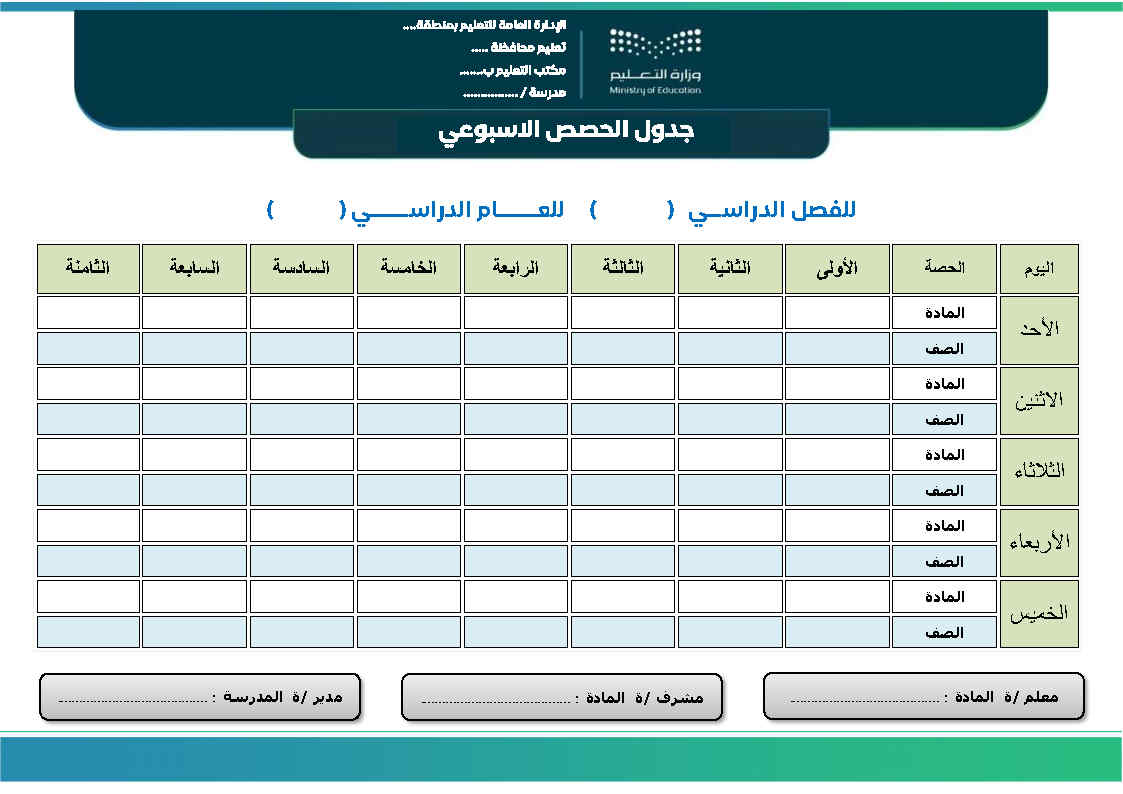Click the 'المادة' label in the الأربعاء row
This screenshot has height=794, width=1123.
944,526
